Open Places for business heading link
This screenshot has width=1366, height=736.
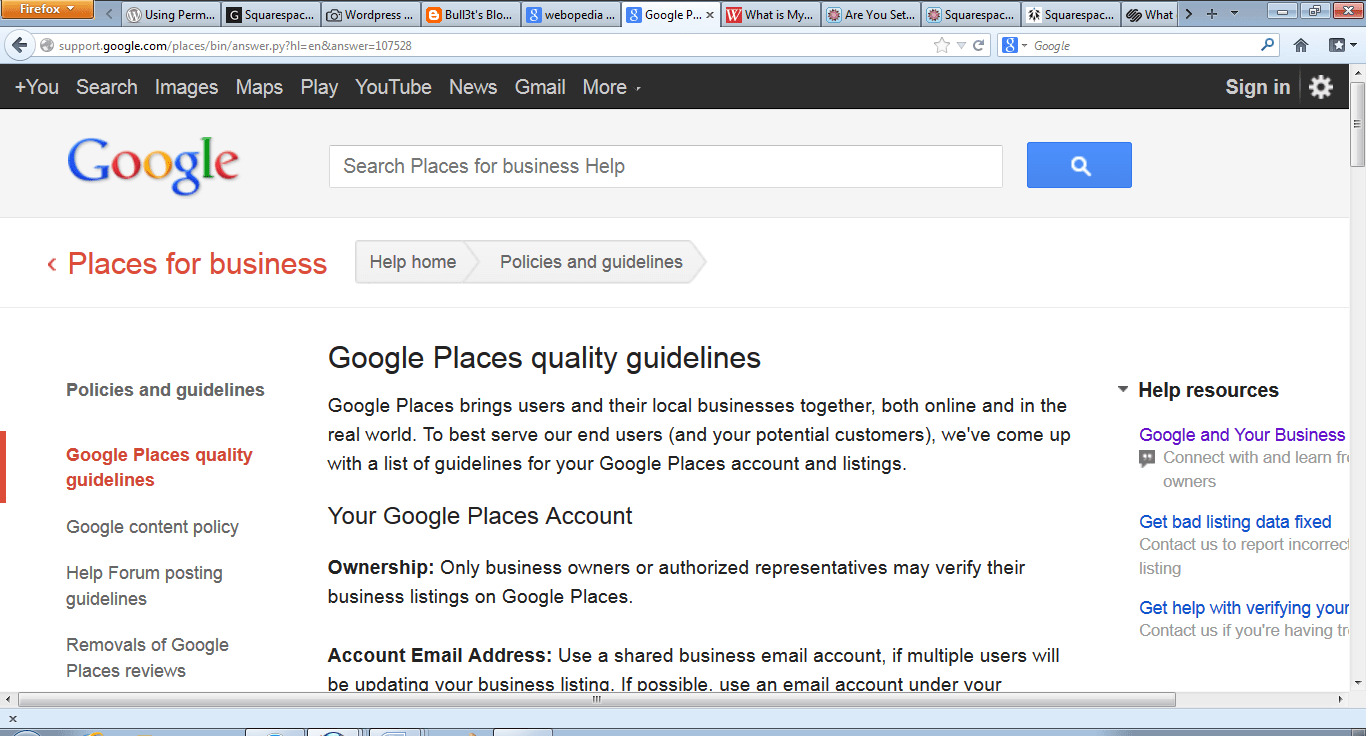point(197,264)
